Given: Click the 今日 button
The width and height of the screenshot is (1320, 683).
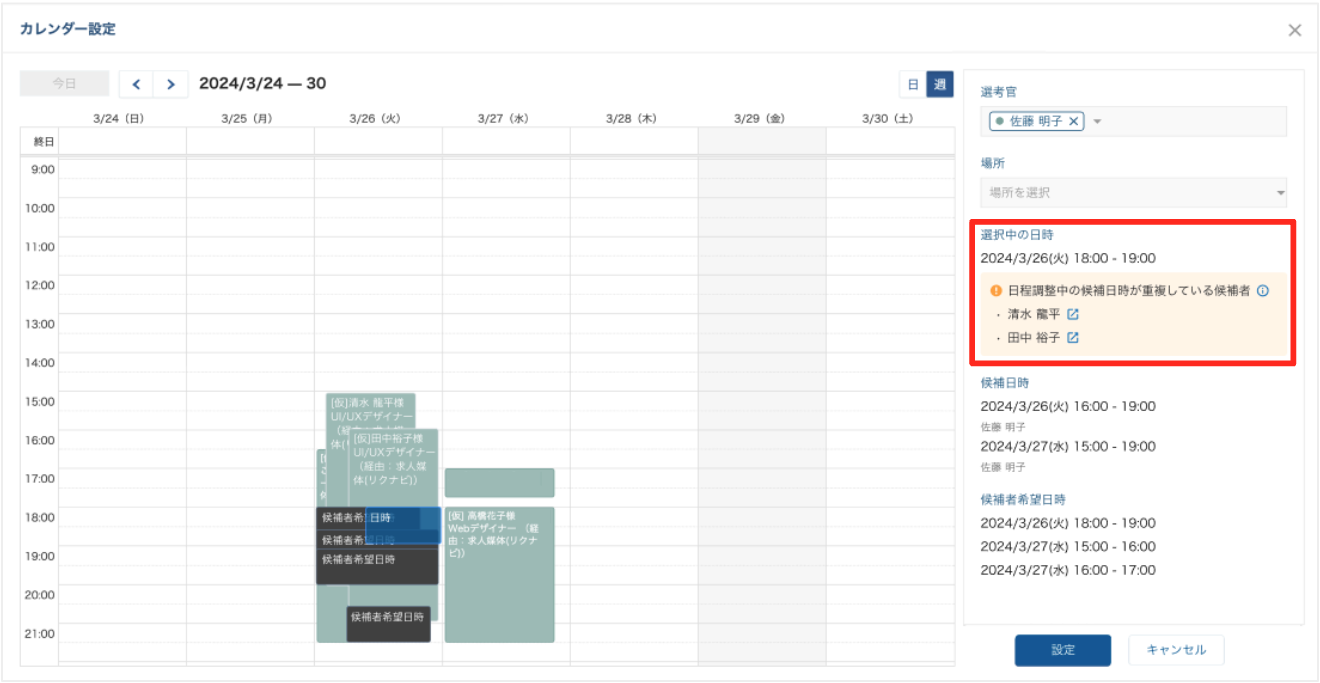Looking at the screenshot, I should click(x=64, y=84).
